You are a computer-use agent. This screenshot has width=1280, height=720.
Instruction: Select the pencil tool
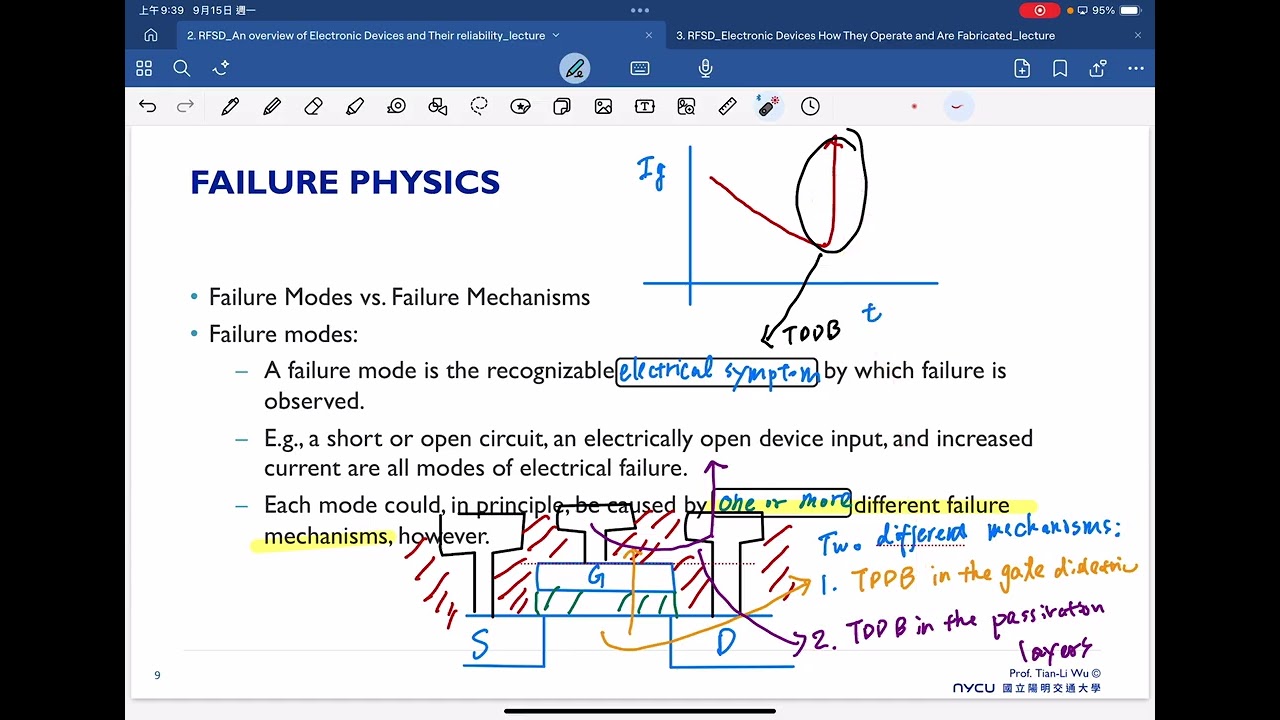coord(272,106)
